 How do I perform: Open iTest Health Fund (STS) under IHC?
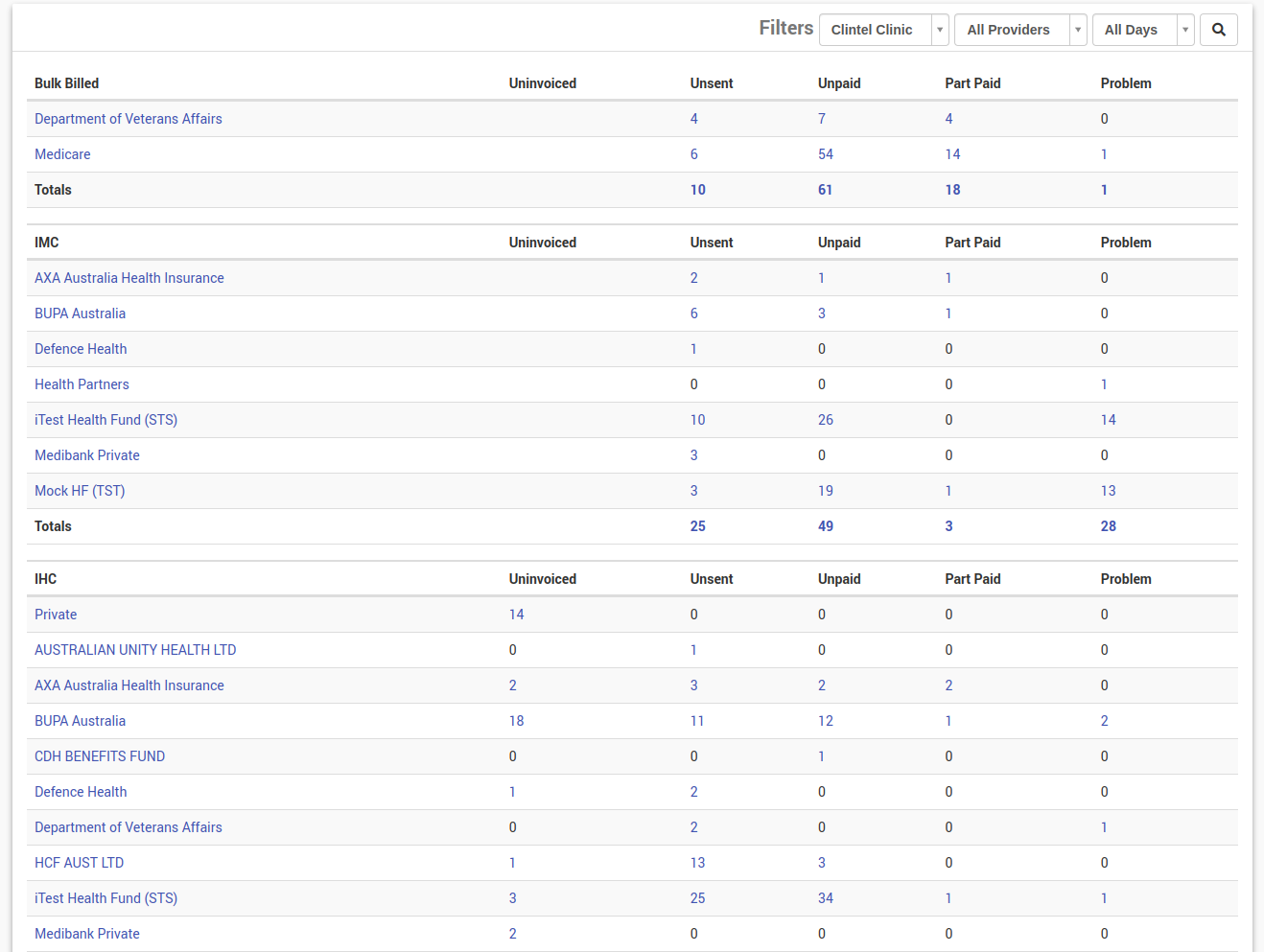pos(105,898)
